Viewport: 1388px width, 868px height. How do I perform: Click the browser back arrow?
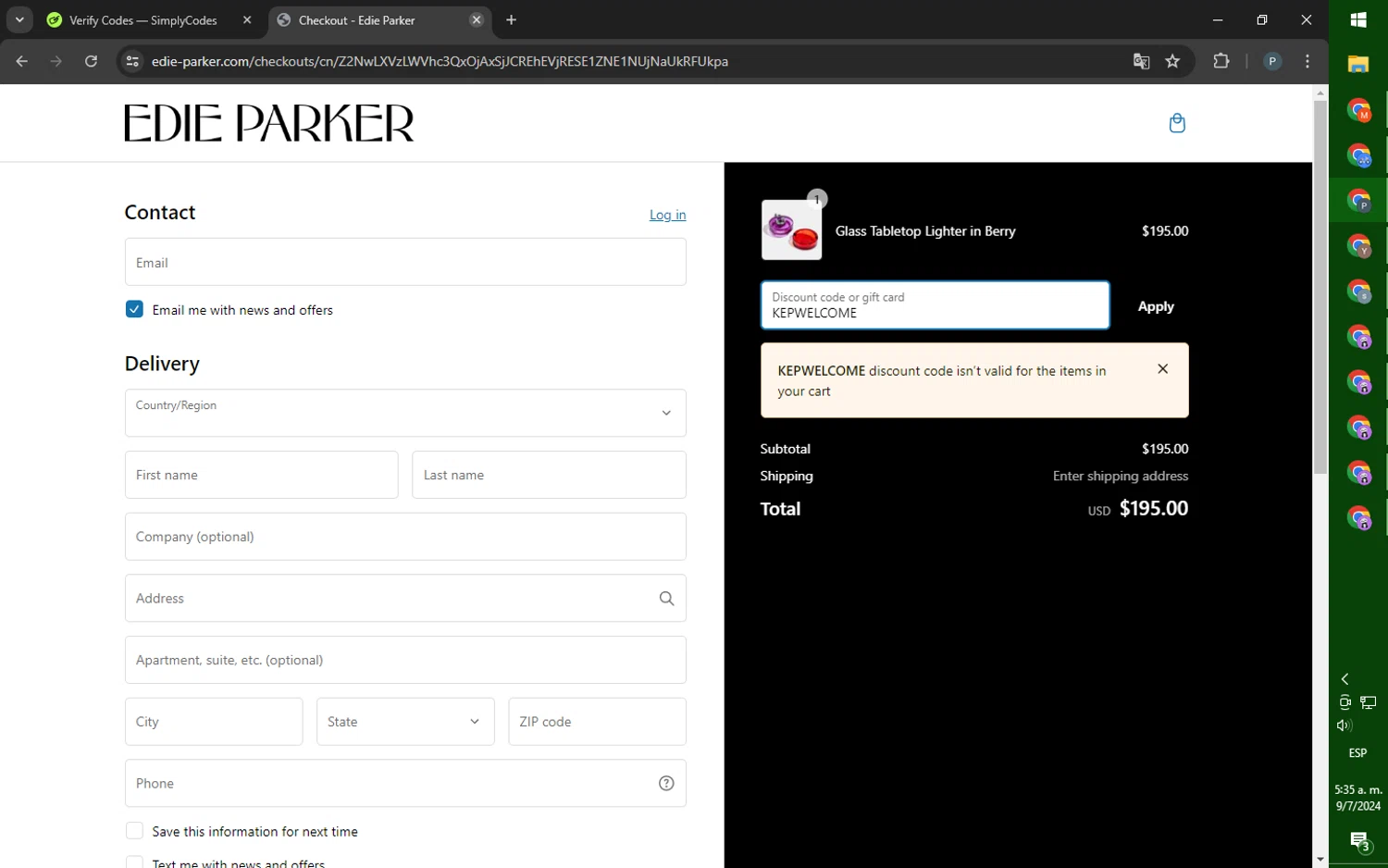point(22,61)
